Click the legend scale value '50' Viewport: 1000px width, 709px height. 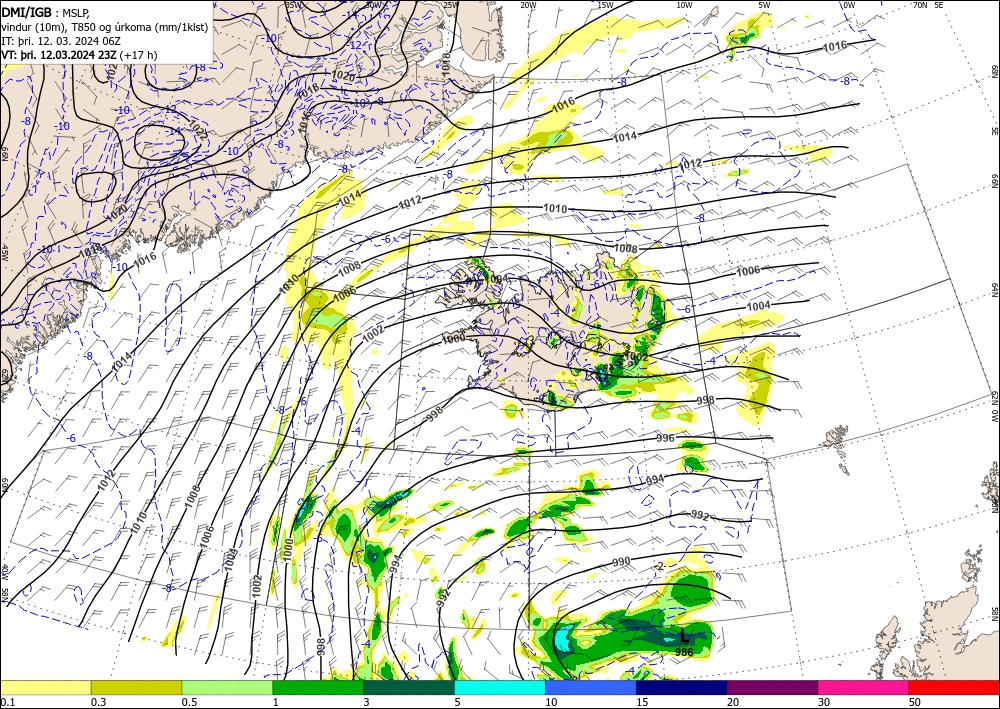[915, 702]
